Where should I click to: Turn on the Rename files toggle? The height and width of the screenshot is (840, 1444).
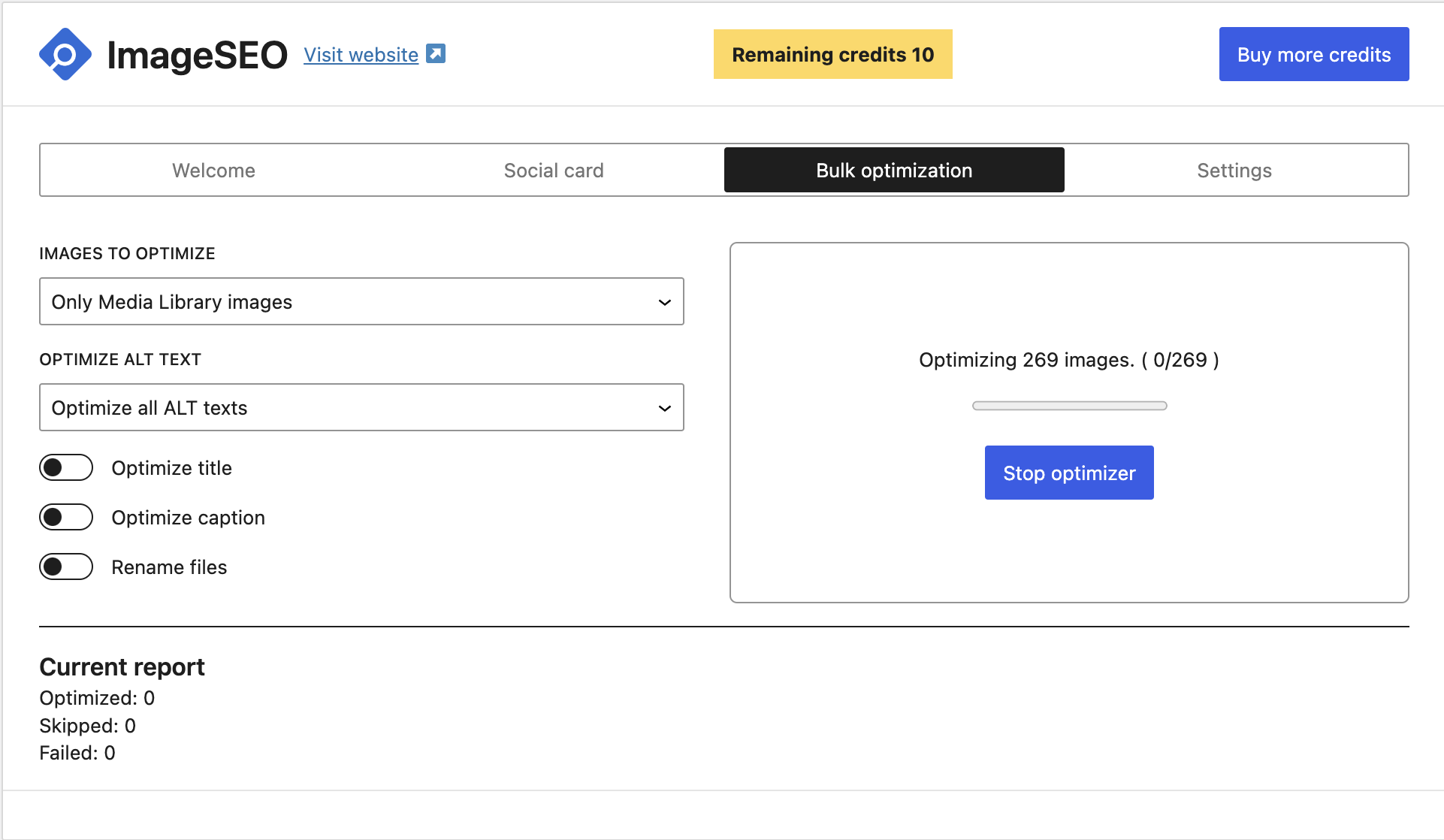click(66, 567)
